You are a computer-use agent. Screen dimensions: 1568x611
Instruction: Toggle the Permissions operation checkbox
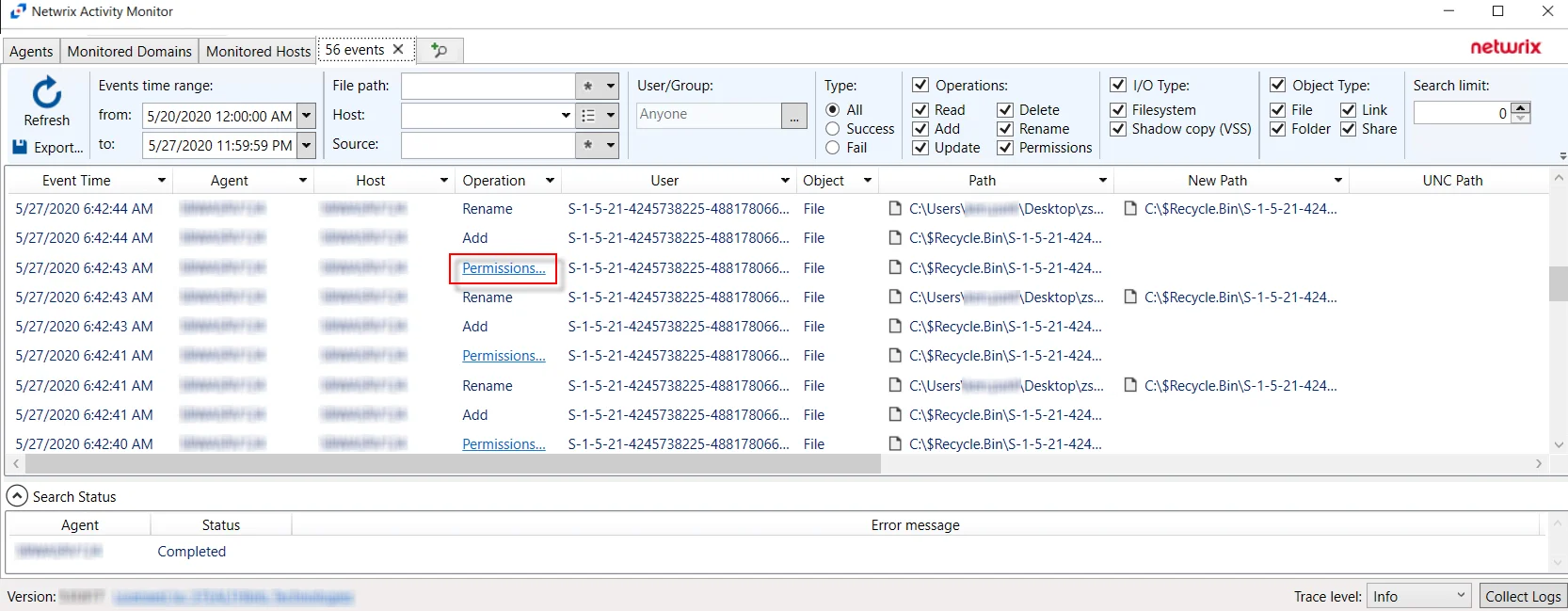[x=1005, y=148]
